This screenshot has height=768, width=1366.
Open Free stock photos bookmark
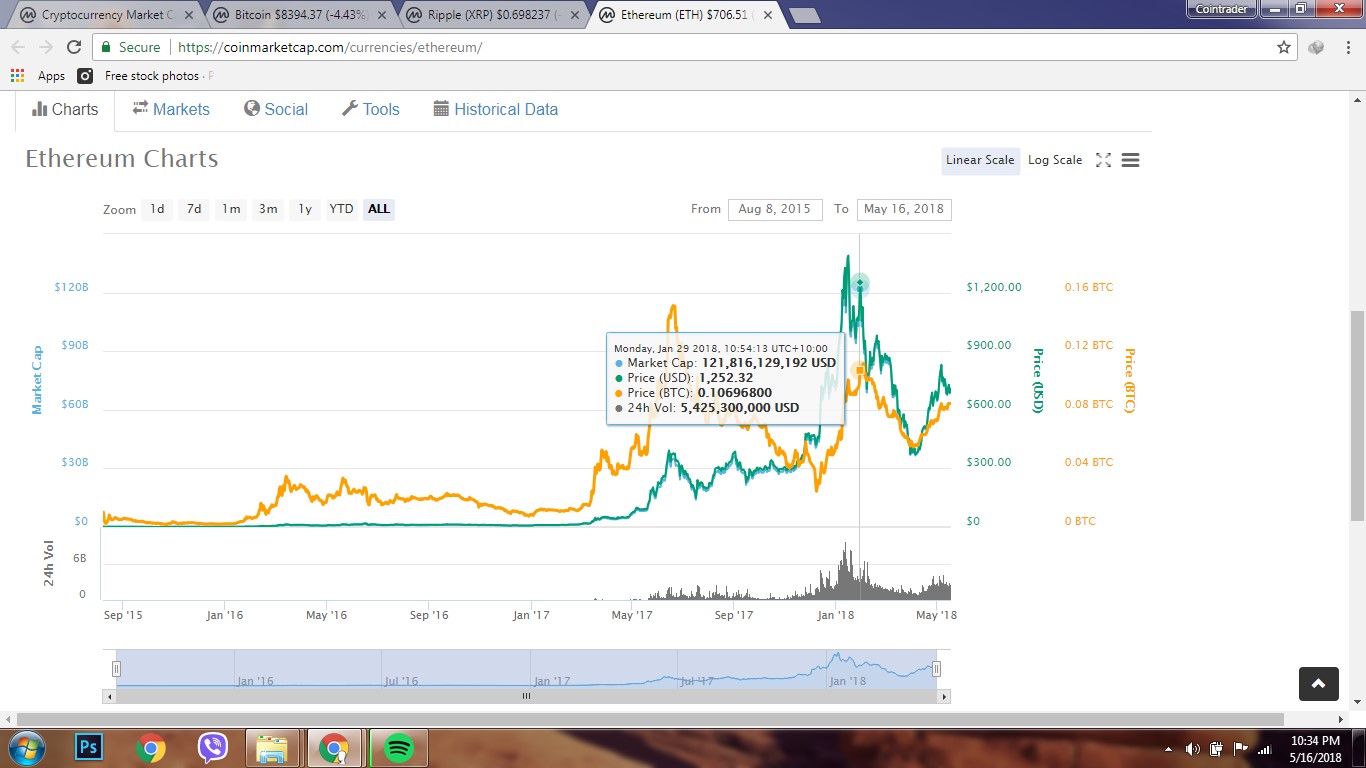[145, 76]
